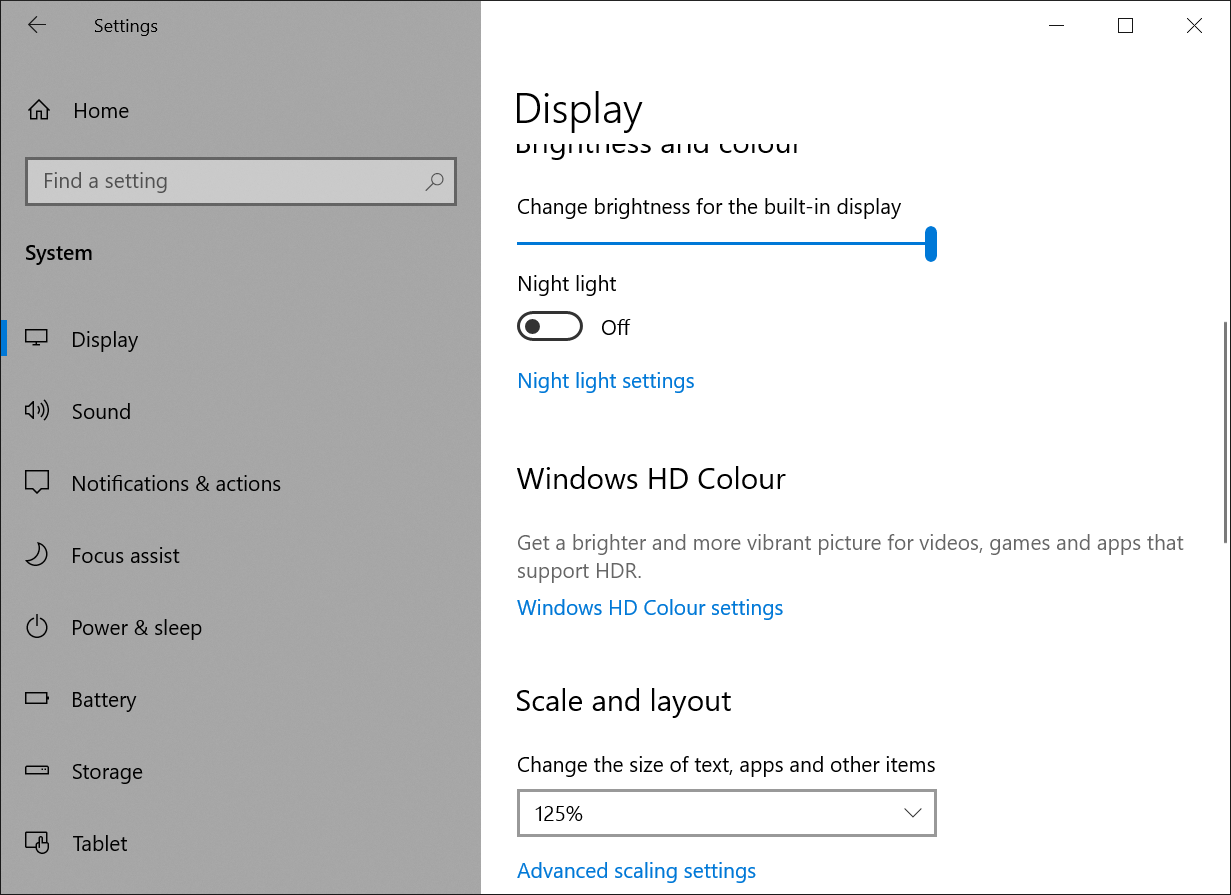Screen dimensions: 1231x895
Task: Click the Tablet icon in sidebar
Action: coord(37,843)
